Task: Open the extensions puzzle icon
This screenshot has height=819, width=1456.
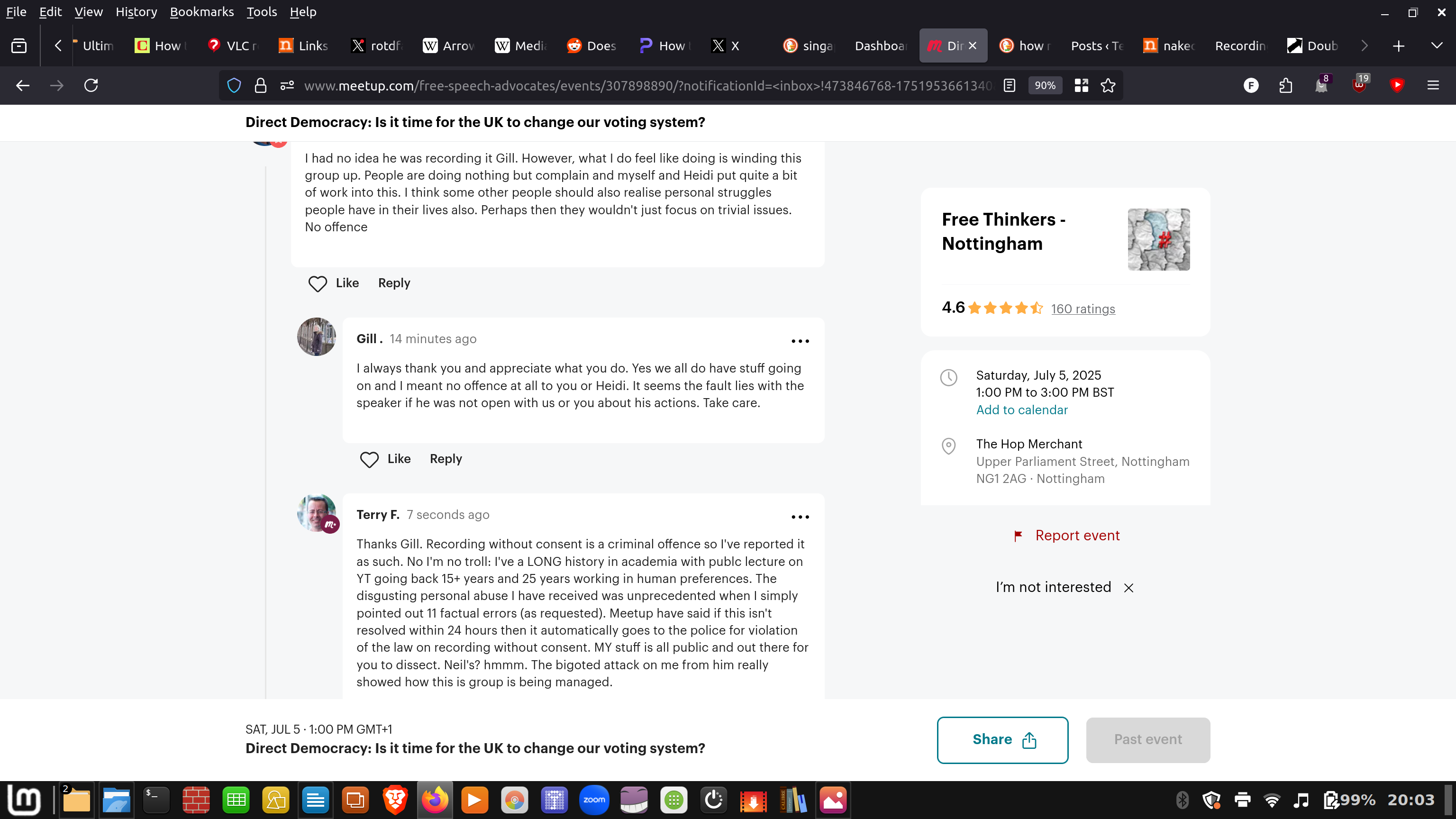Action: coord(1285,85)
